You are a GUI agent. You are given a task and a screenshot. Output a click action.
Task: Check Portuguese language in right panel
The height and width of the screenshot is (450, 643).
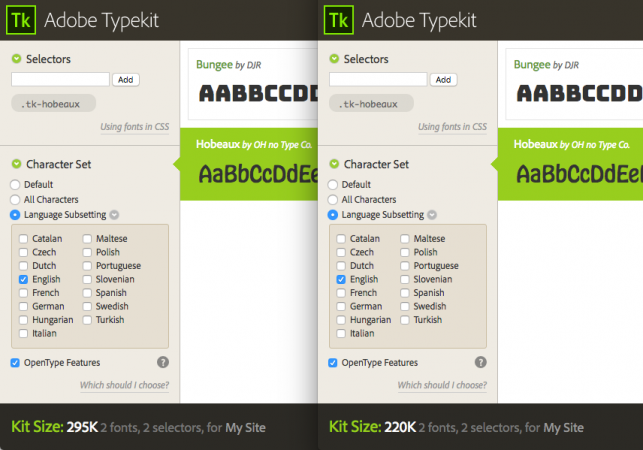(405, 266)
